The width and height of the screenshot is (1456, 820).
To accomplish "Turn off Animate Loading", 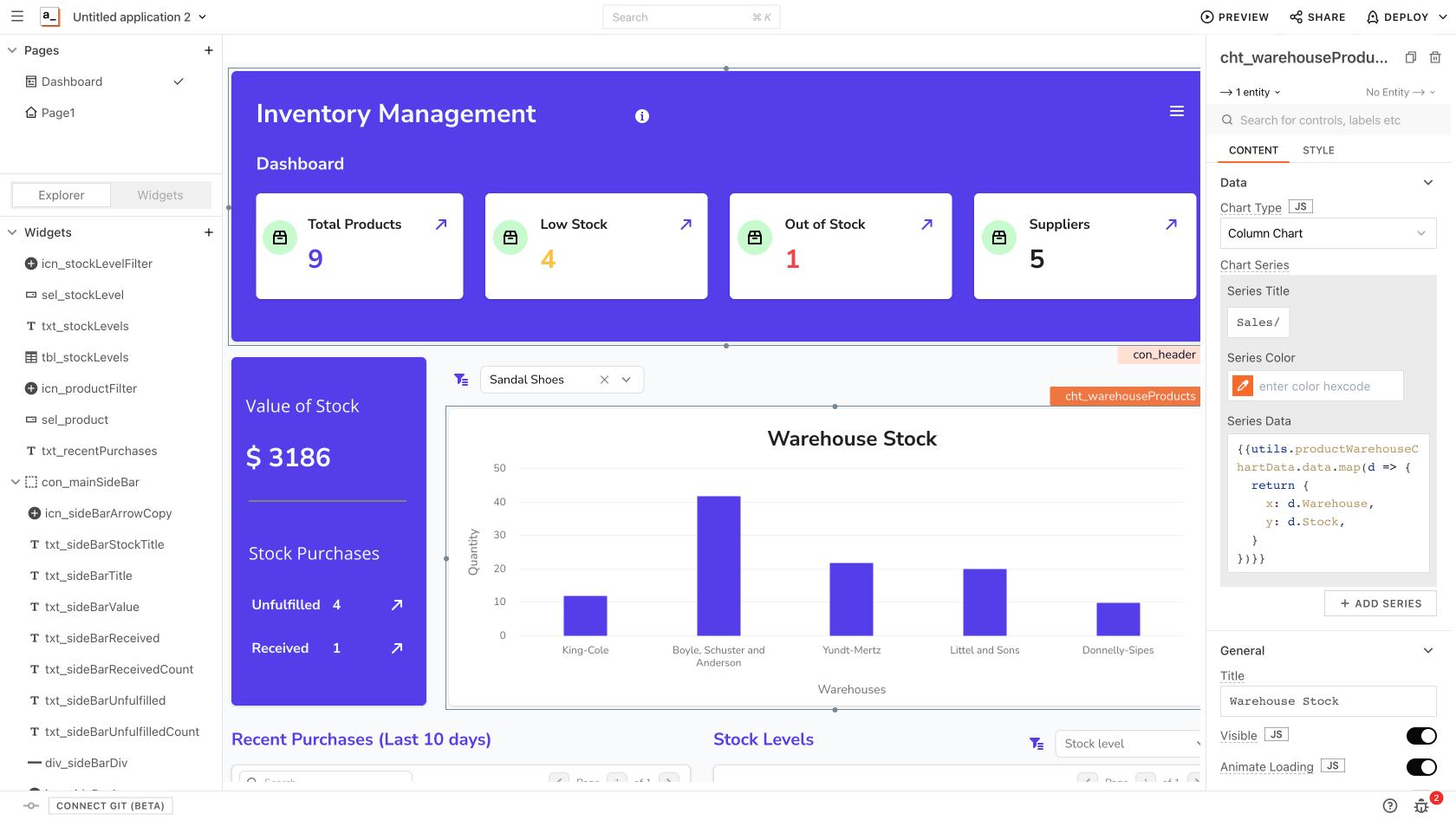I will pos(1421,766).
